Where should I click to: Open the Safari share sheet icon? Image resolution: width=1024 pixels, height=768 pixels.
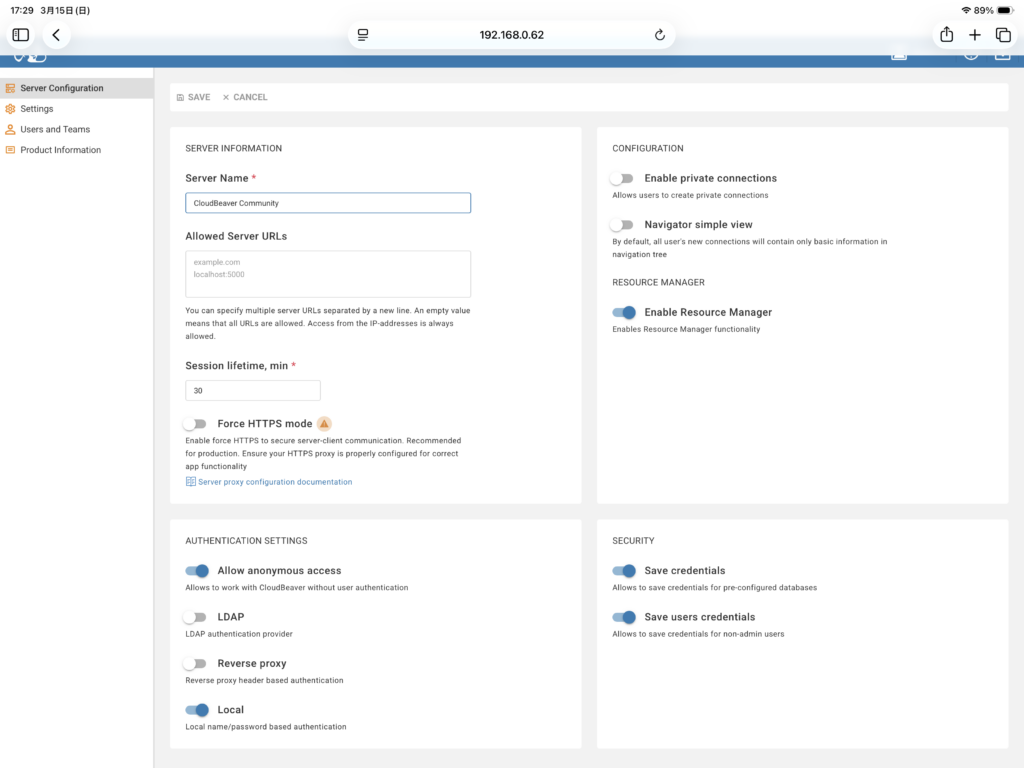click(x=946, y=35)
